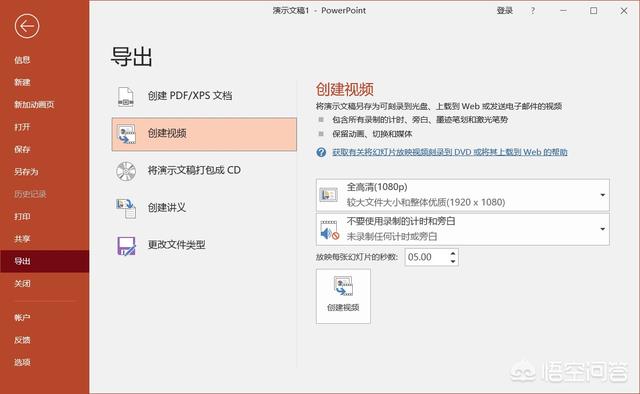Open 新加动画页 from the sidebar

click(x=34, y=105)
